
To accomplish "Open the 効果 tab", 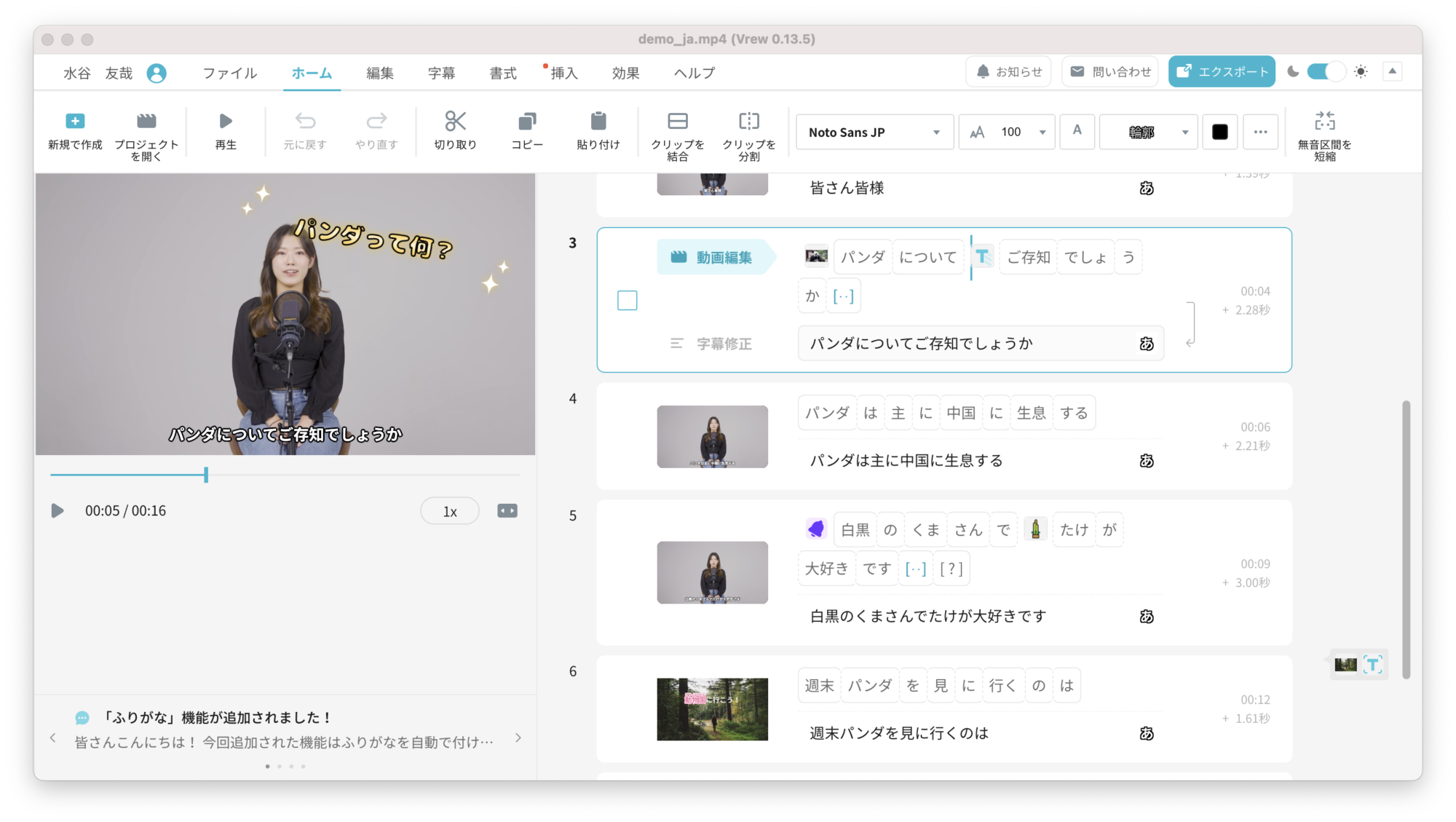I will (x=626, y=73).
